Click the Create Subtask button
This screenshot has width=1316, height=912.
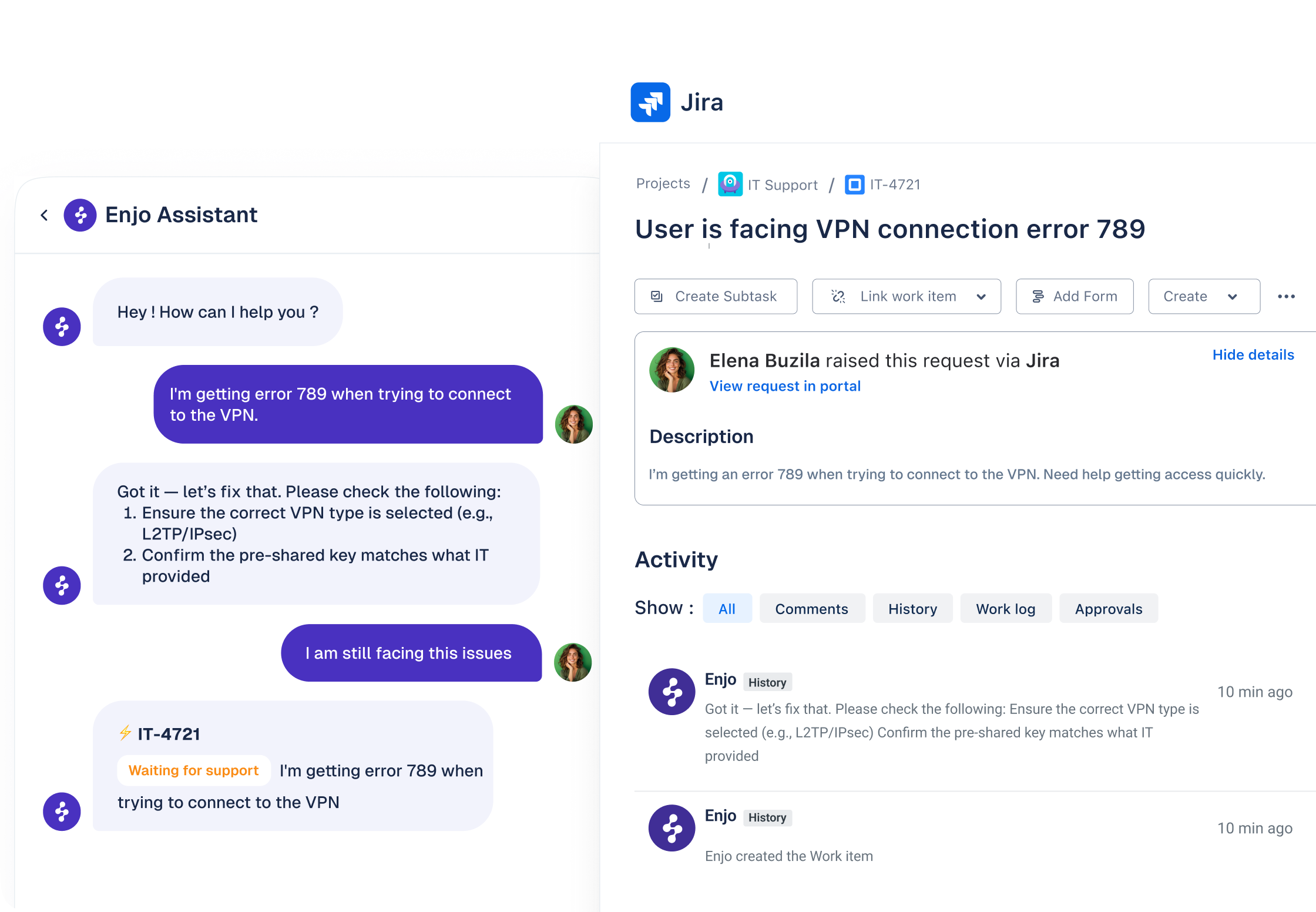tap(716, 297)
